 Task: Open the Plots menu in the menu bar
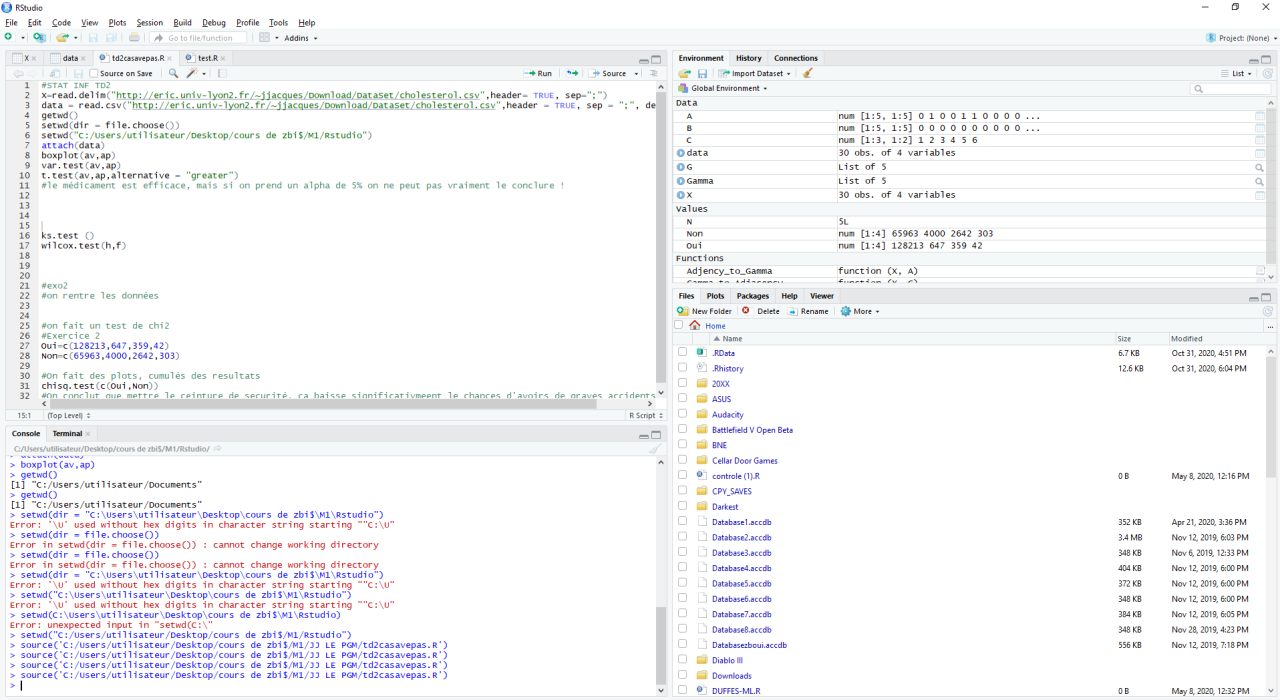[x=117, y=22]
